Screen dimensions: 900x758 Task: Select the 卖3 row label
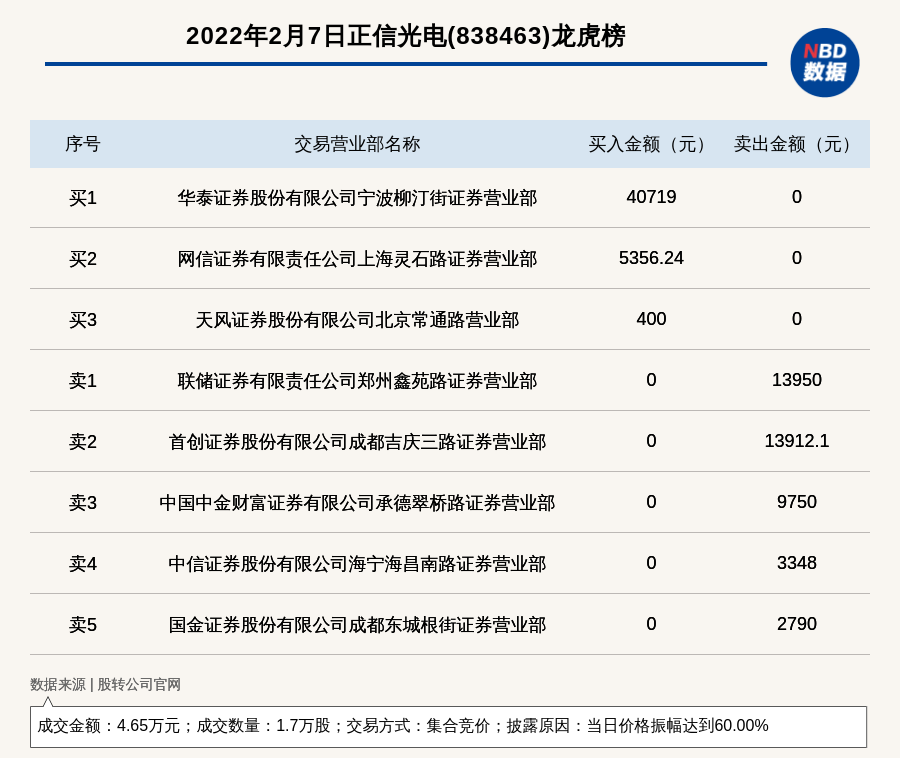(x=83, y=503)
